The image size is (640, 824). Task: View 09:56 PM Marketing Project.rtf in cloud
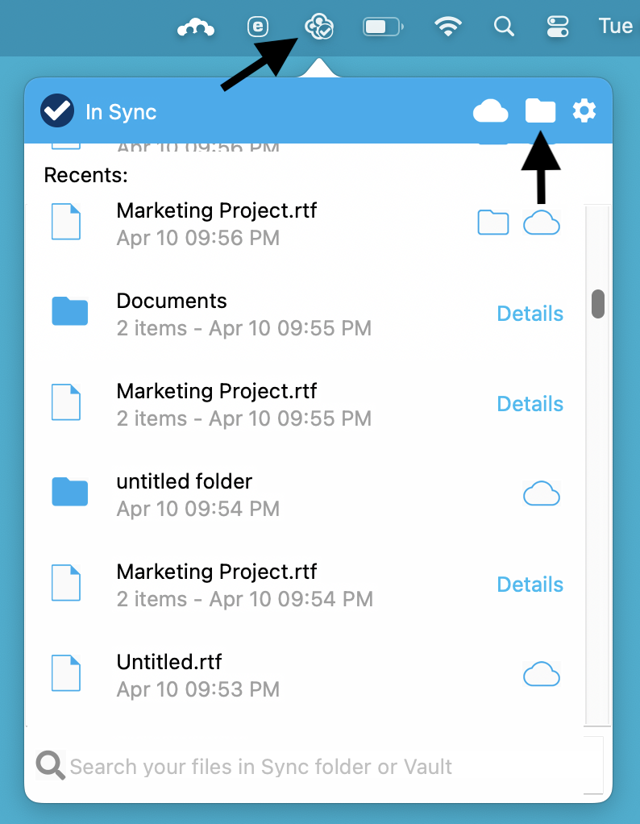click(x=541, y=223)
